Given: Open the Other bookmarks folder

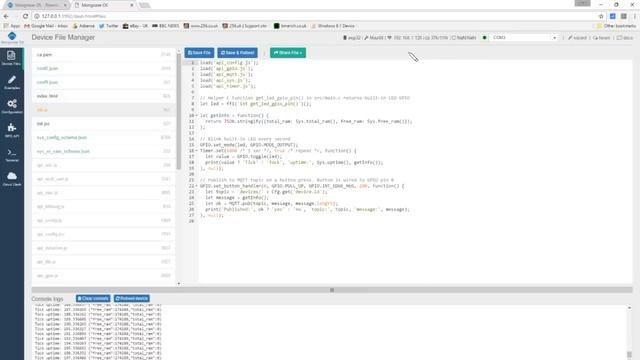Looking at the screenshot, I should pyautogui.click(x=616, y=26).
